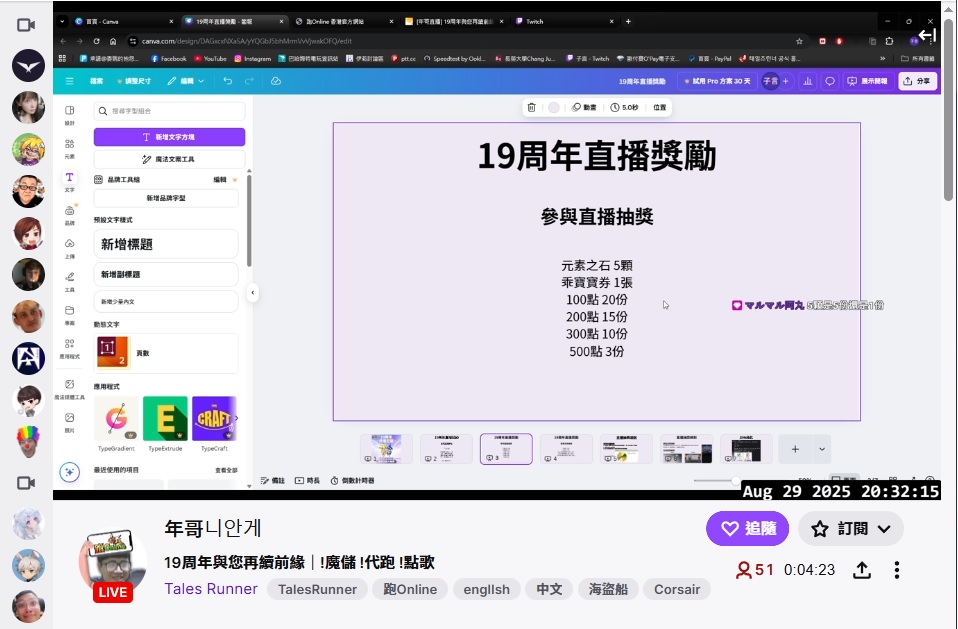
Task: Toggle Follow with the heart 追隨 button
Action: pos(747,528)
